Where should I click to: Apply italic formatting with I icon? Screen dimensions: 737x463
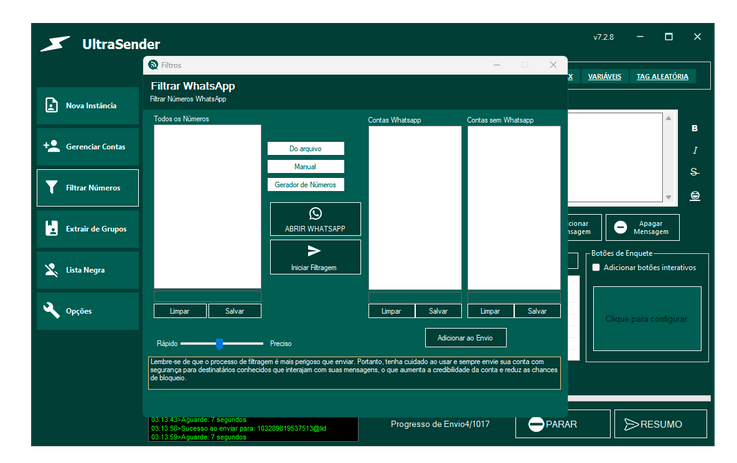[695, 150]
